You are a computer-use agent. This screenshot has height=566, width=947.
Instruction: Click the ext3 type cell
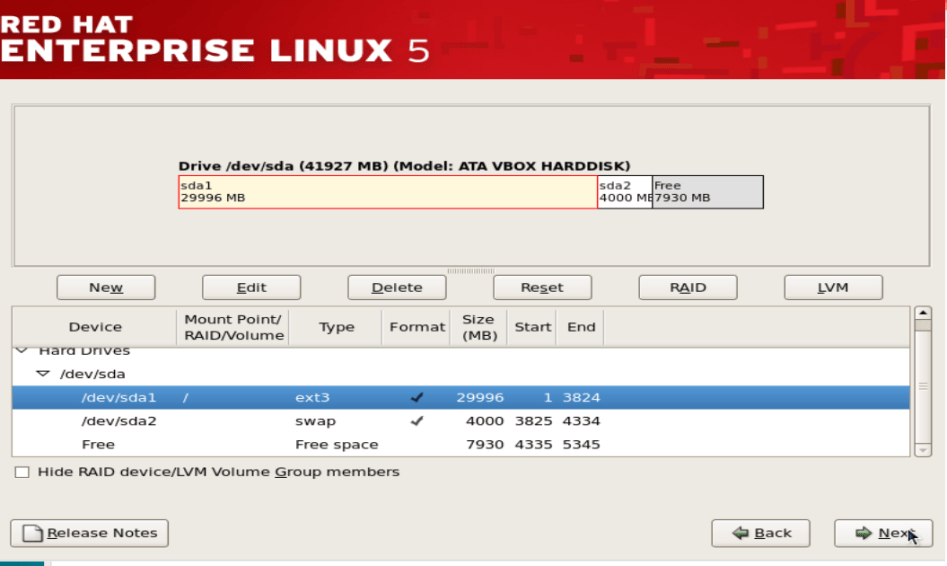(312, 397)
